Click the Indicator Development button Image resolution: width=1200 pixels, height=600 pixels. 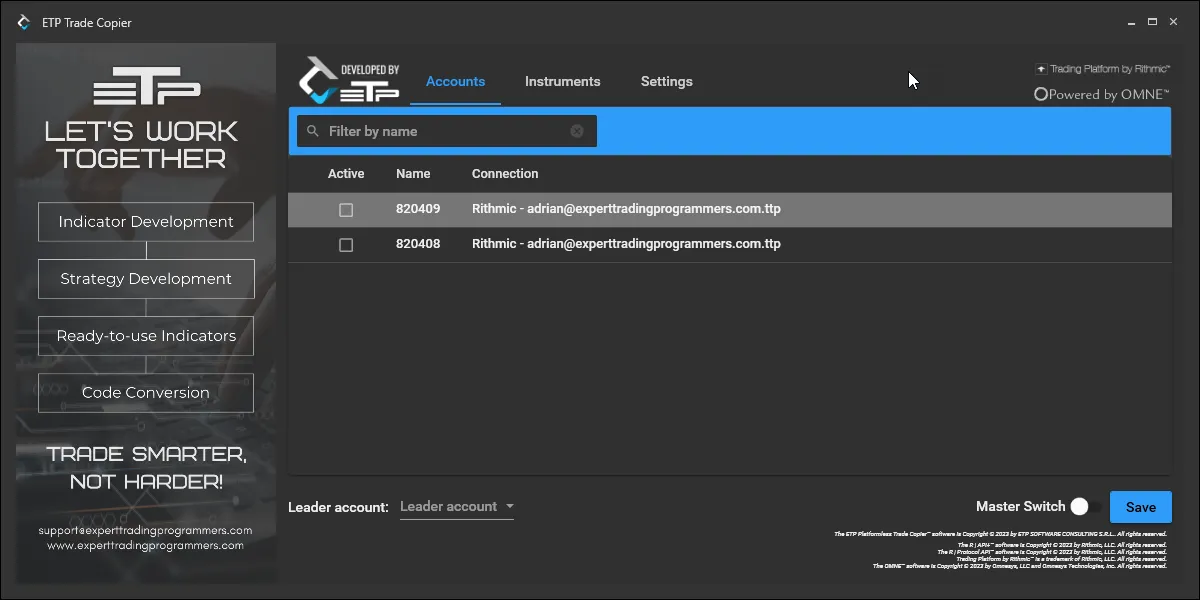tap(146, 222)
